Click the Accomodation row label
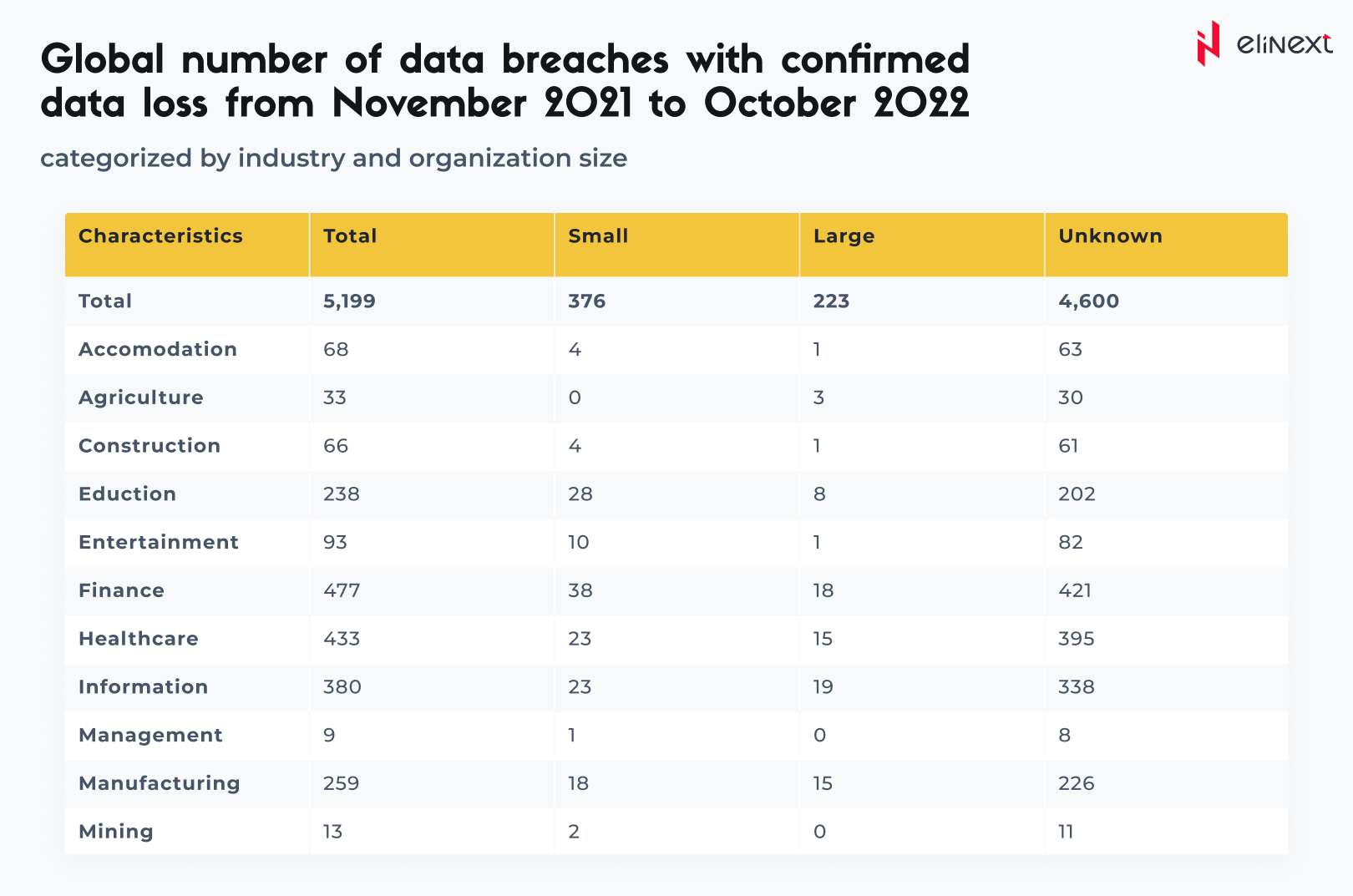1353x896 pixels. tap(158, 349)
